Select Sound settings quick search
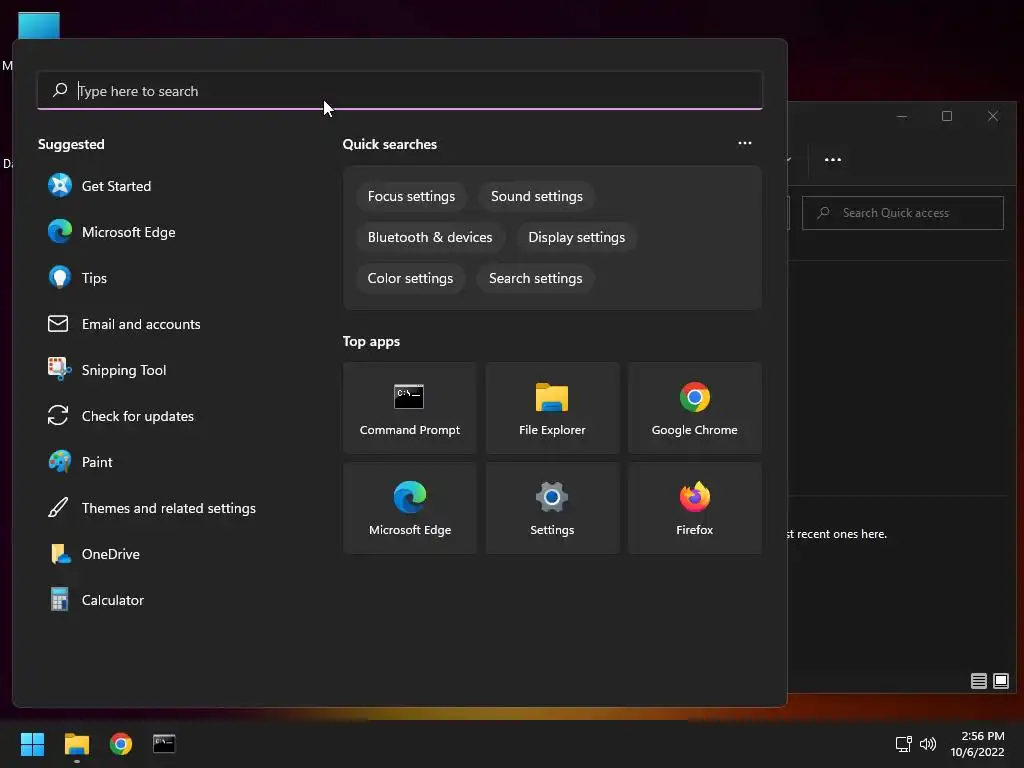The height and width of the screenshot is (768, 1024). [537, 197]
